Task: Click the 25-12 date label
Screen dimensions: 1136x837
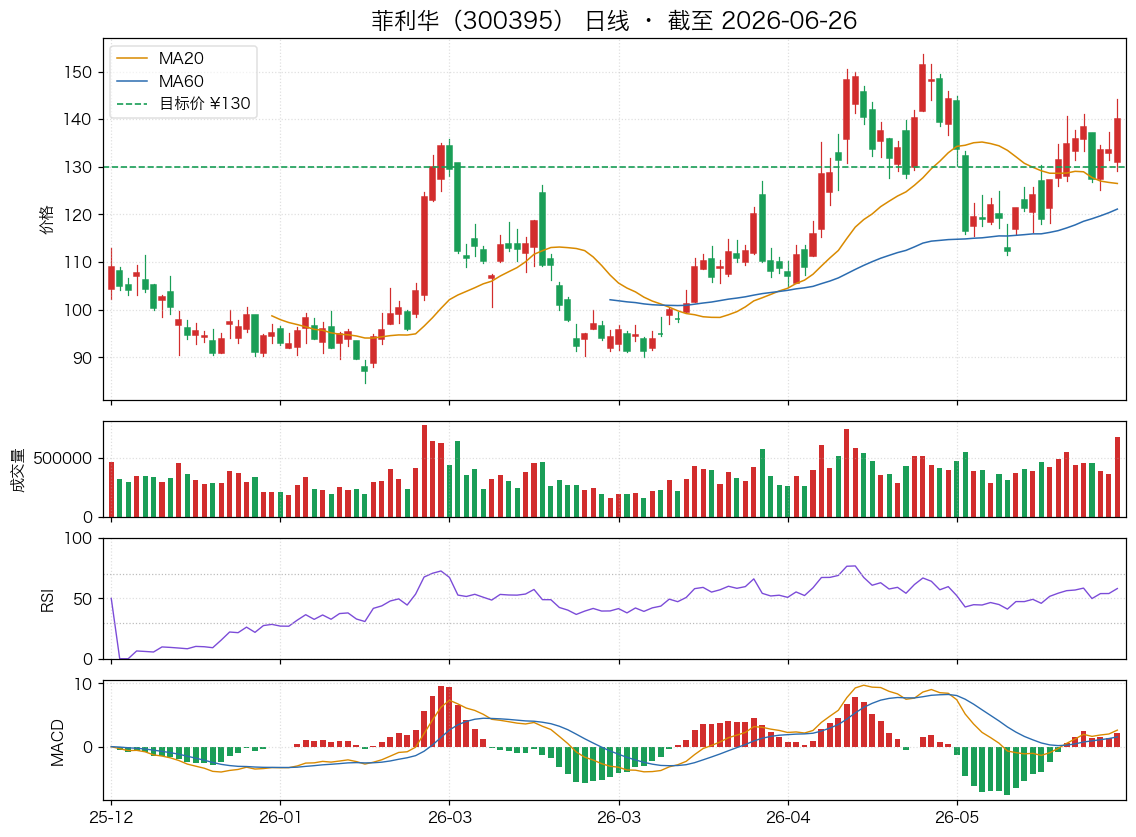Action: 111,817
